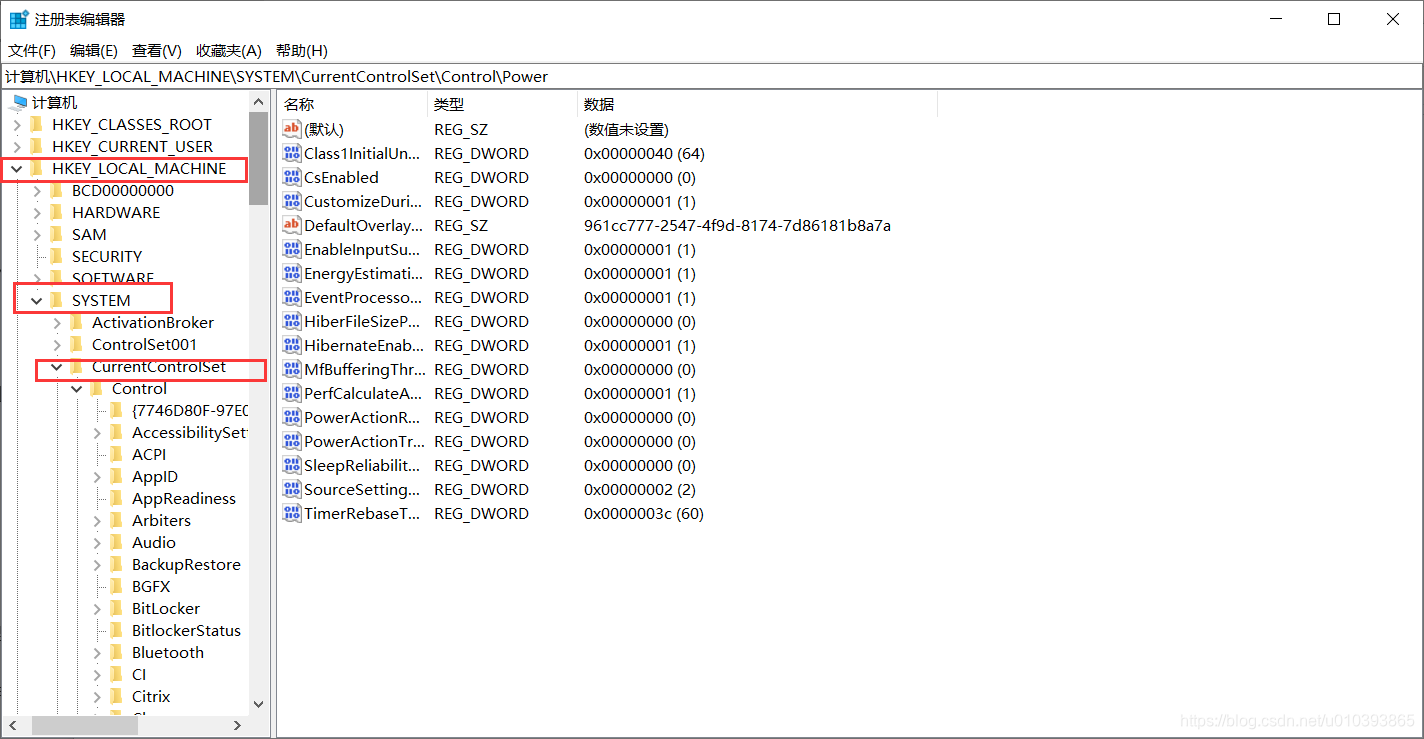The width and height of the screenshot is (1424, 739).
Task: Expand the HKEY_CLASSES_ROOT node
Action: point(17,125)
